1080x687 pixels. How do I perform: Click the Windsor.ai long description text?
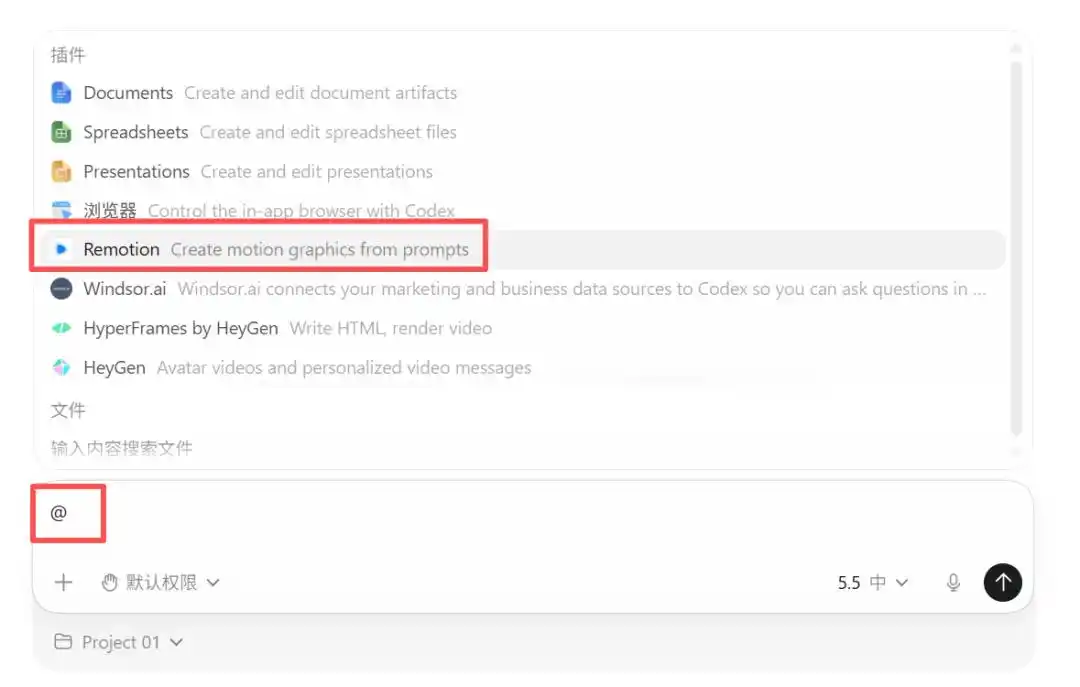(x=582, y=289)
